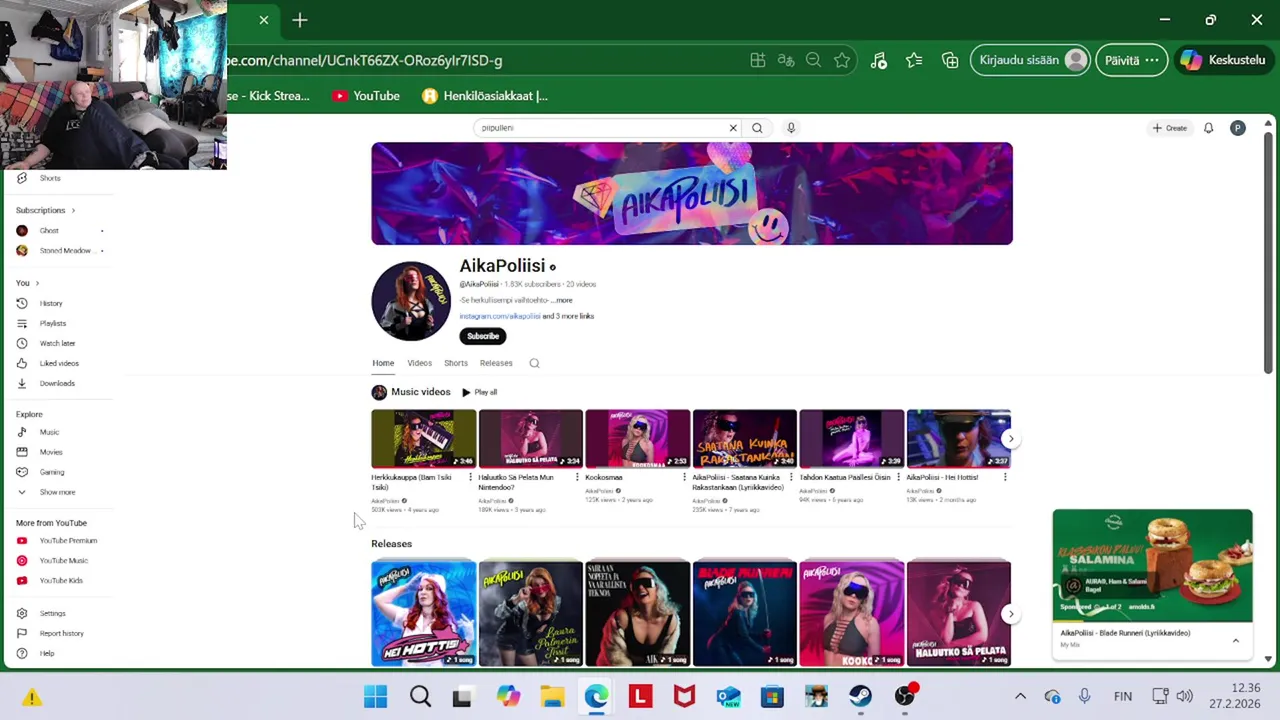Screen dimensions: 1280x720
Task: Search within the channel using magnifier icon
Action: pyautogui.click(x=534, y=363)
